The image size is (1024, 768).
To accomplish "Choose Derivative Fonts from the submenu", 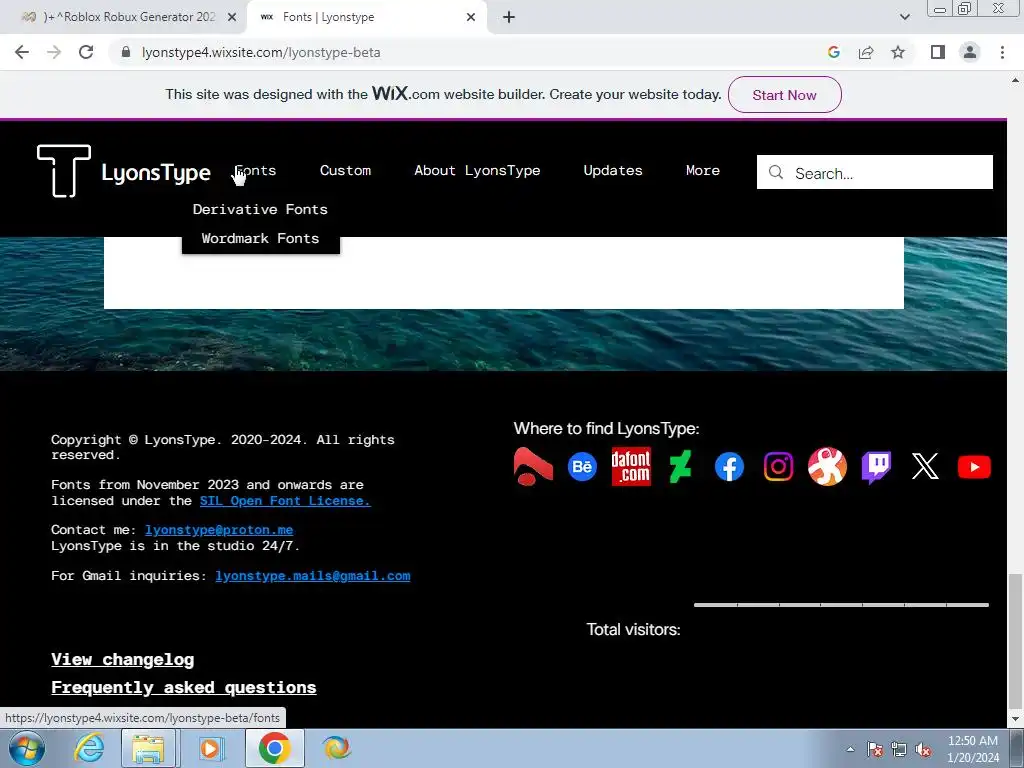I will click(260, 209).
